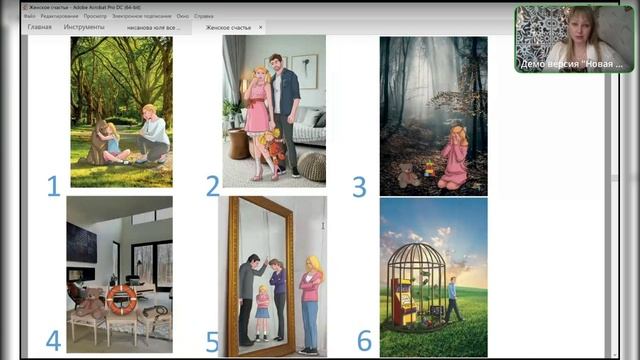Open the Справка menu

pos(203,16)
